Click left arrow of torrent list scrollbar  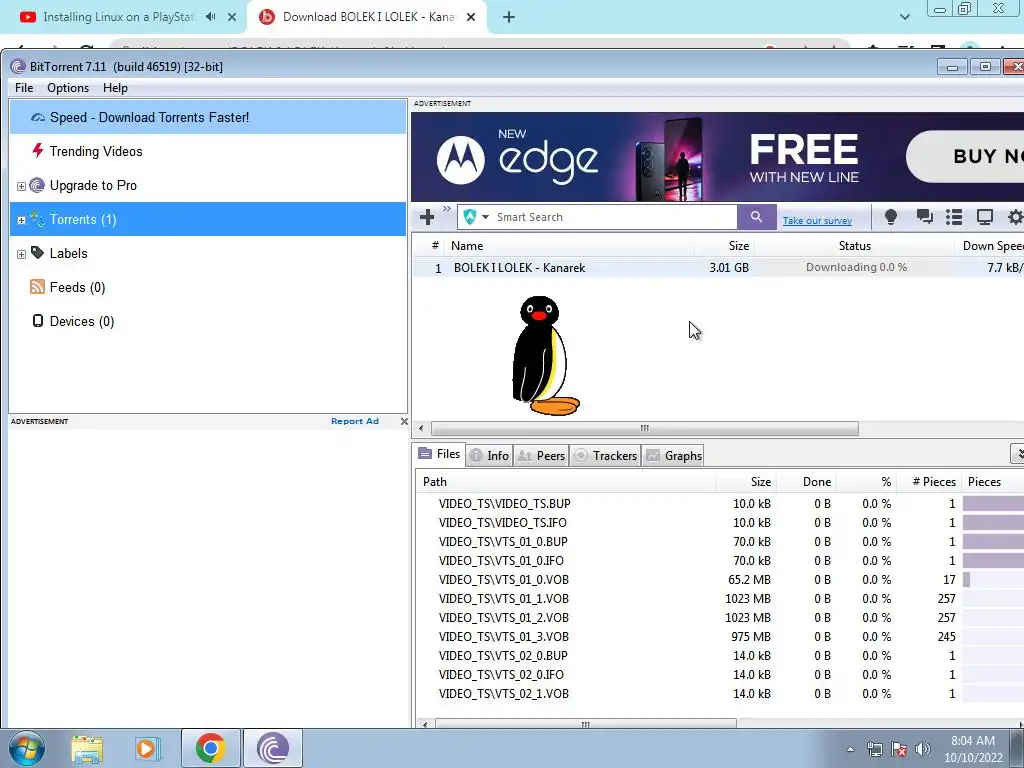(x=421, y=428)
